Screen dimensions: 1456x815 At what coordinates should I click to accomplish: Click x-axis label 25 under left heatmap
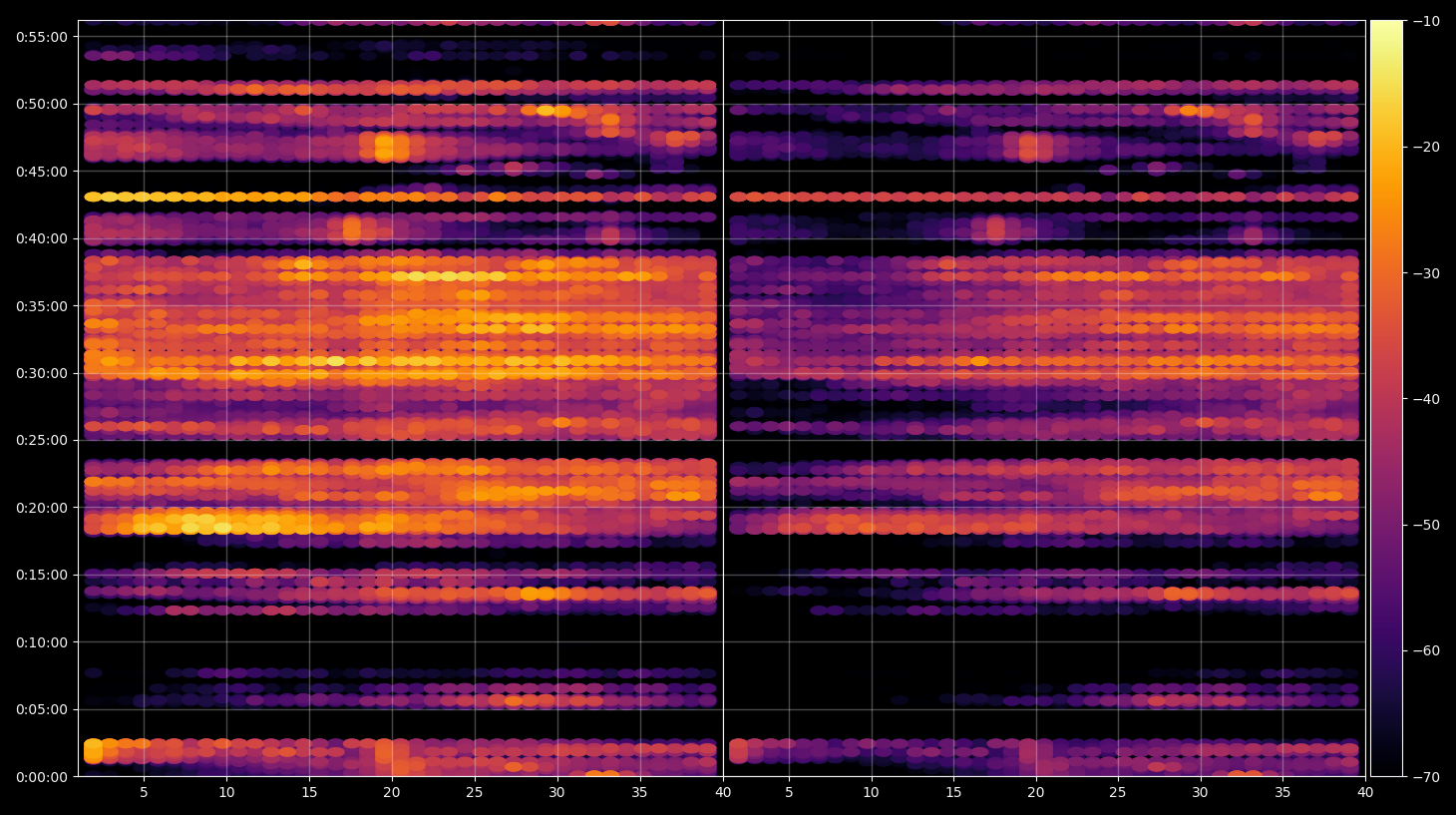point(475,793)
